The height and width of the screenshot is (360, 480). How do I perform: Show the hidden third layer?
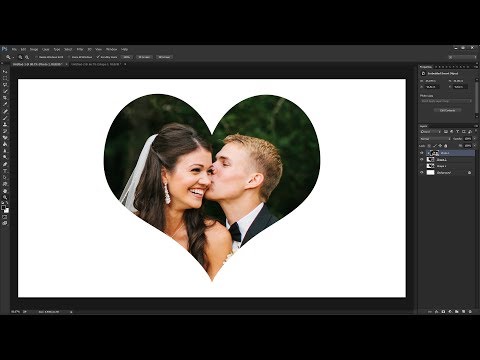(x=422, y=166)
